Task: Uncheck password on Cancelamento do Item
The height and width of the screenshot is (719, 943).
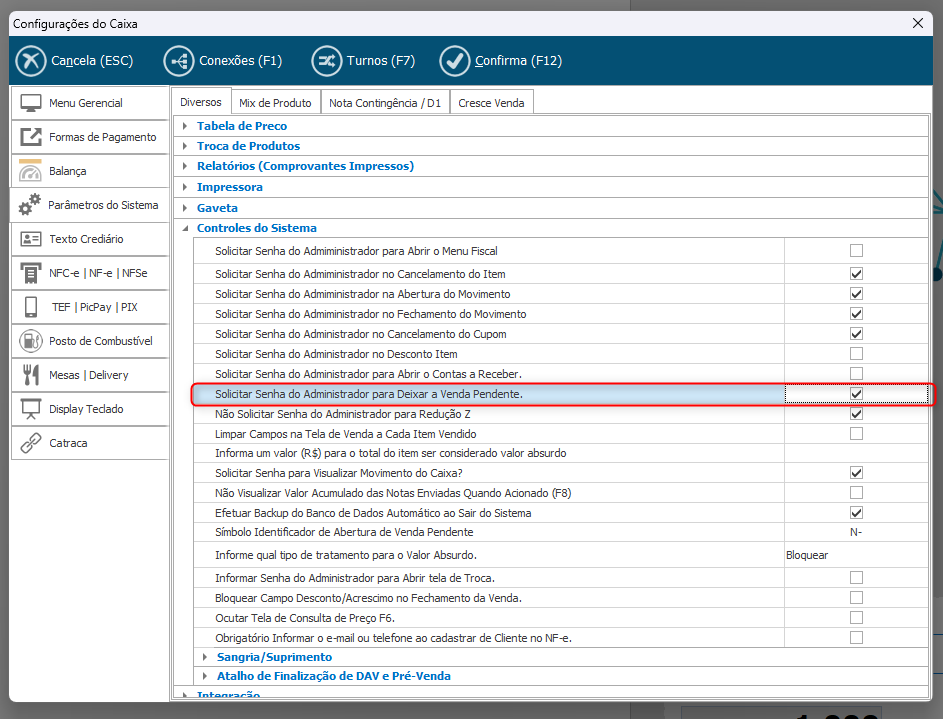Action: click(x=856, y=274)
